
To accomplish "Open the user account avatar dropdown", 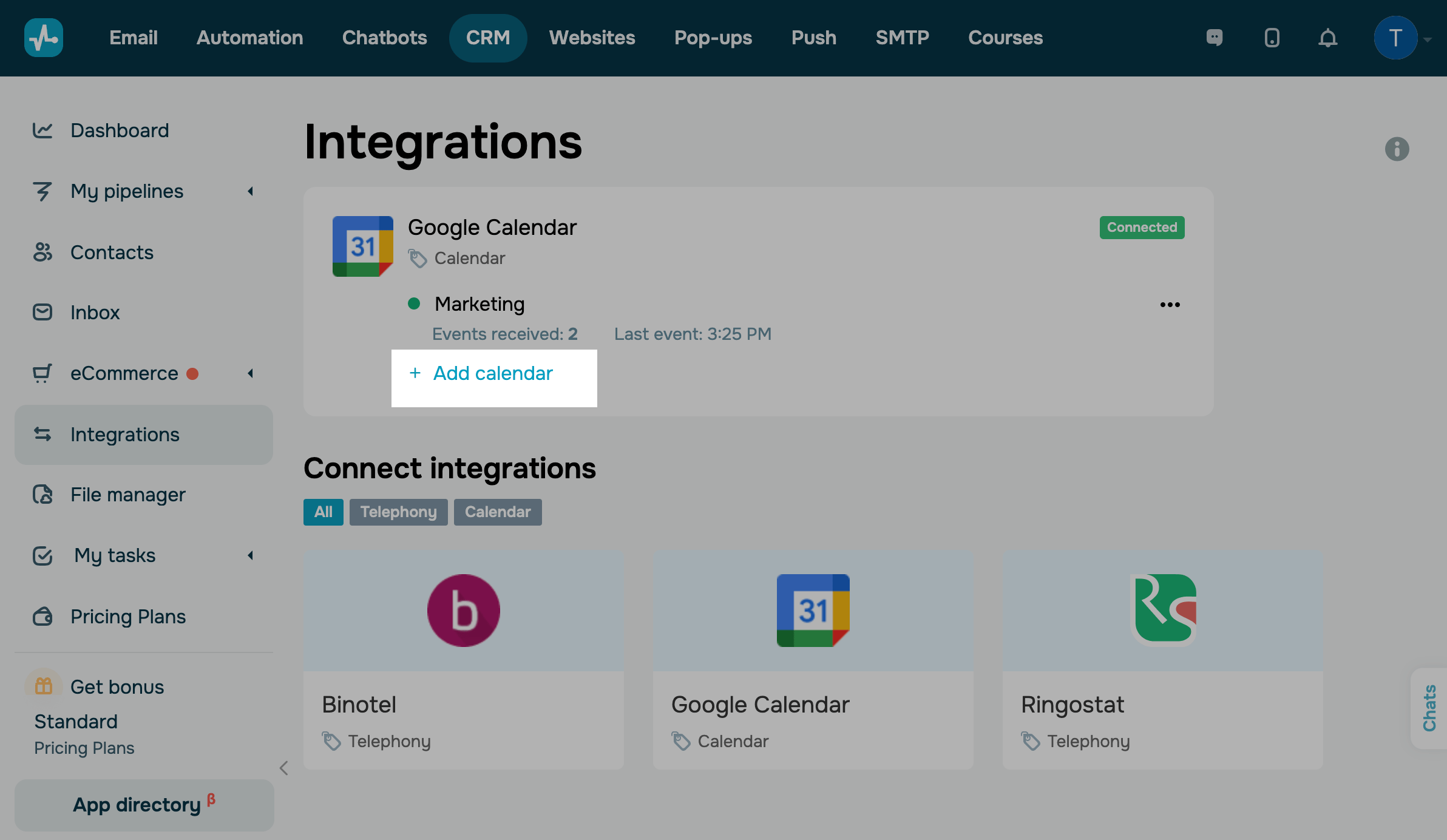I will (1396, 38).
